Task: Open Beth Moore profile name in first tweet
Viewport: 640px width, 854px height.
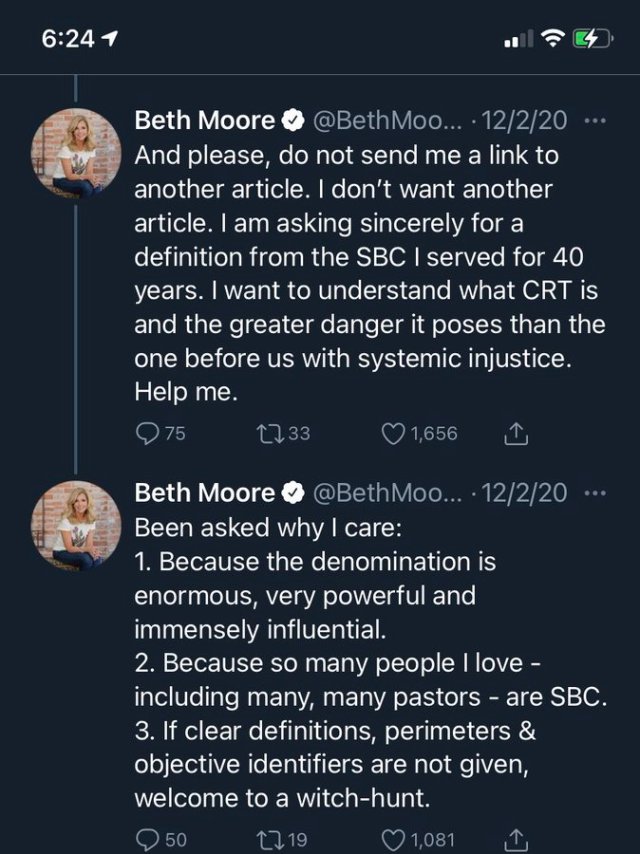Action: [x=204, y=122]
